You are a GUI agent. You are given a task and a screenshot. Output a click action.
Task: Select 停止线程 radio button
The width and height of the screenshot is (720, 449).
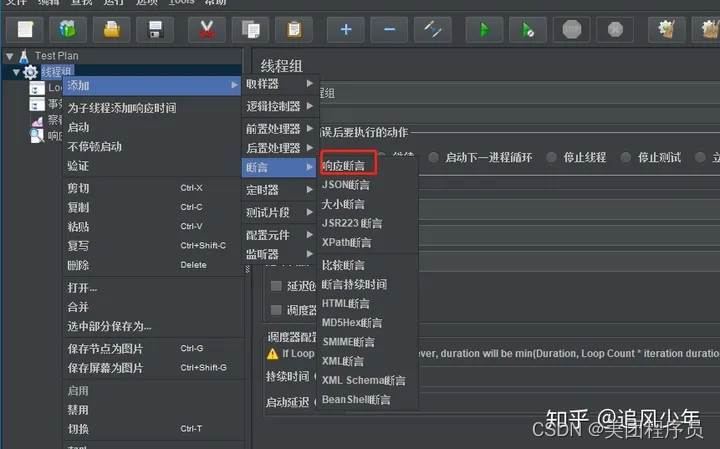[x=551, y=158]
